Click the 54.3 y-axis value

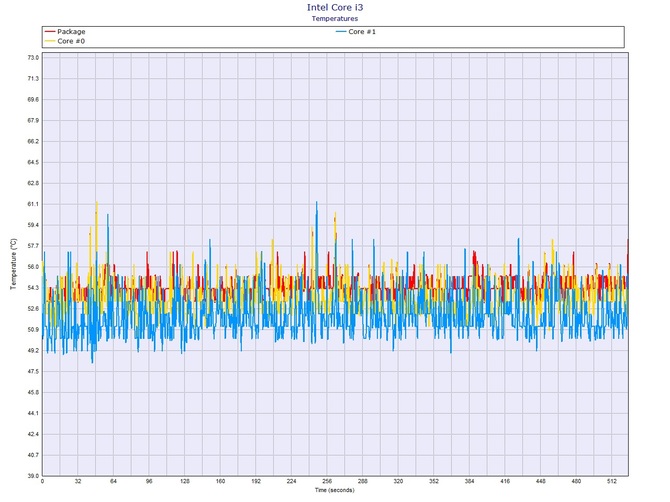[x=33, y=288]
